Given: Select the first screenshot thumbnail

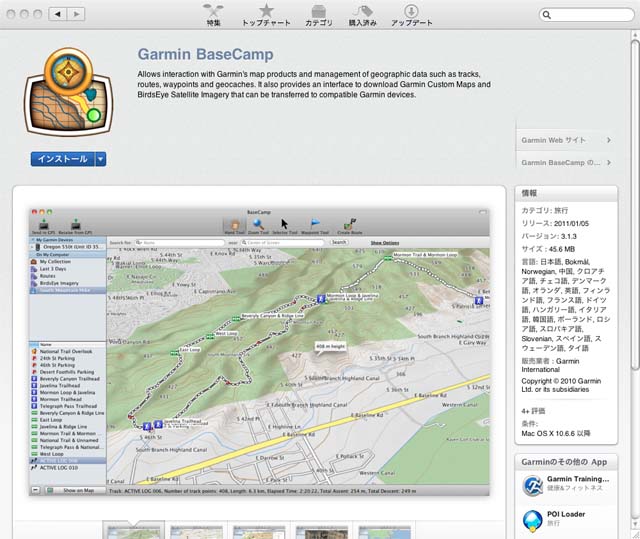Looking at the screenshot, I should [x=133, y=531].
